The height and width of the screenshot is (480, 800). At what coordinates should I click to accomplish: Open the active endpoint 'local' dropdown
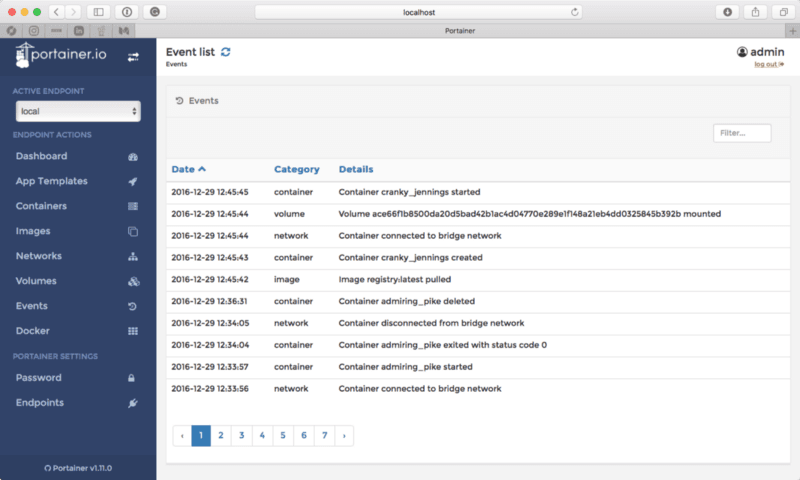77,111
